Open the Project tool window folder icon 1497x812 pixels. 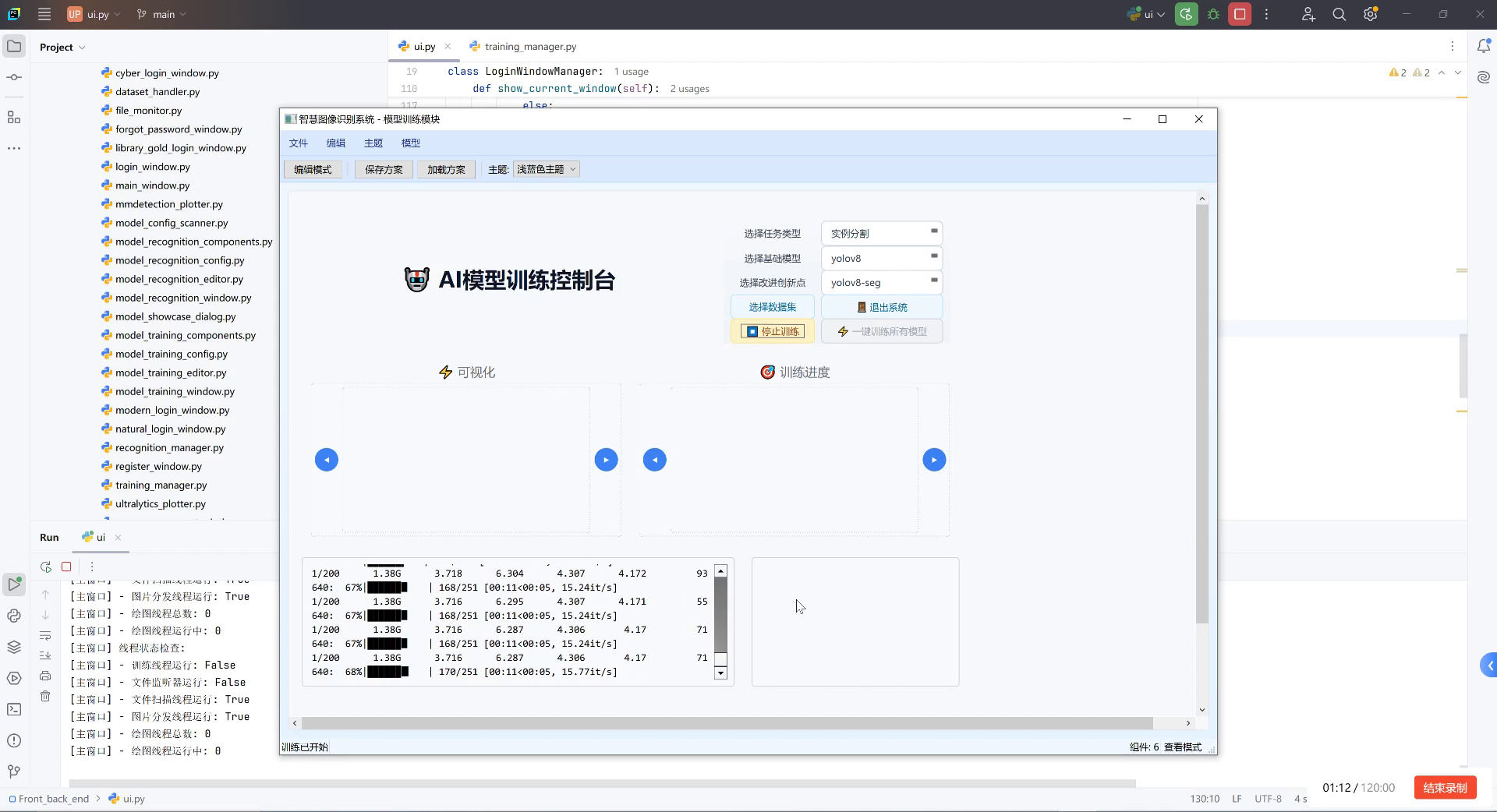[14, 47]
